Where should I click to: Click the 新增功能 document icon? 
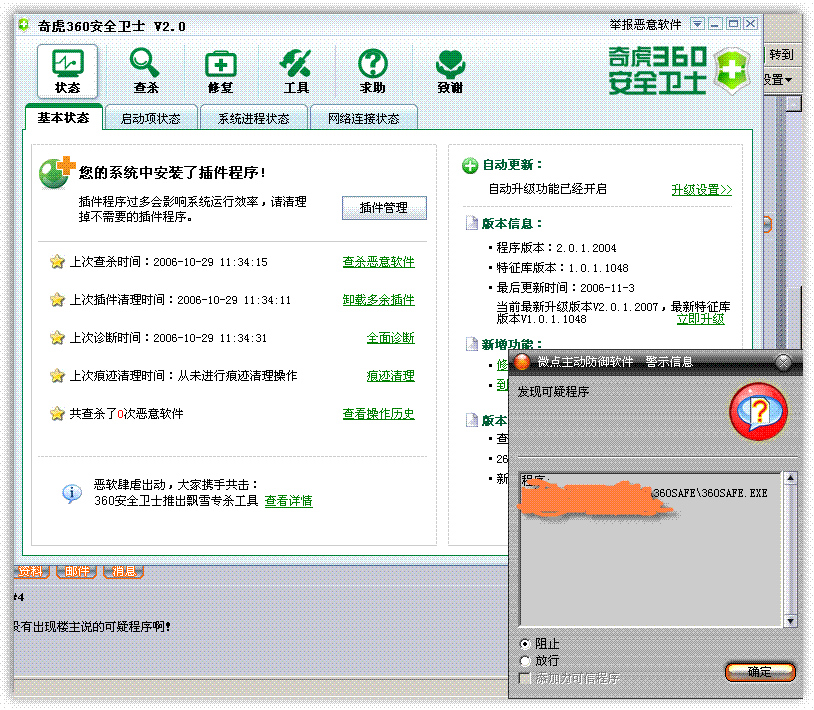click(471, 344)
